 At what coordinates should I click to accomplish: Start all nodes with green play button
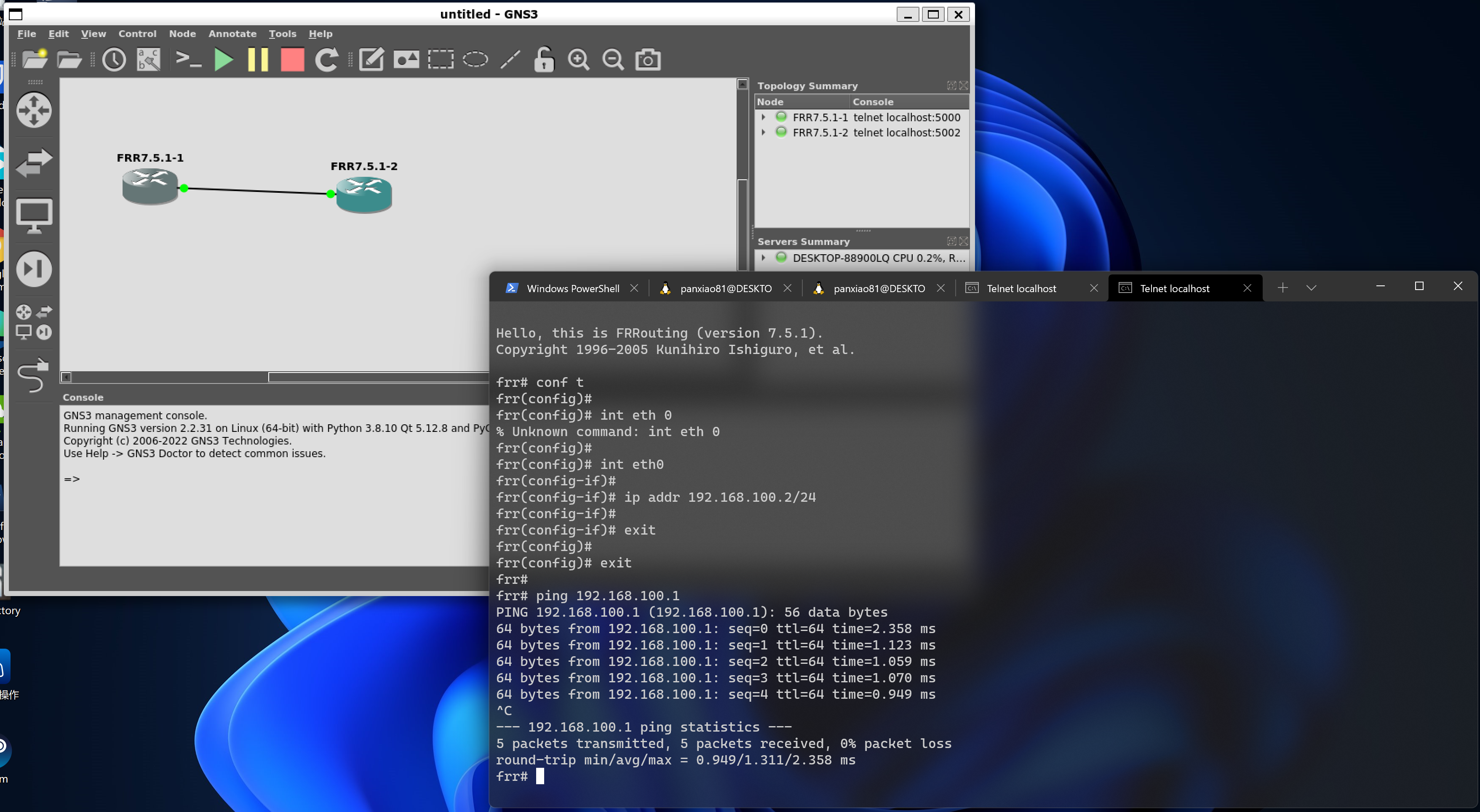[x=223, y=60]
